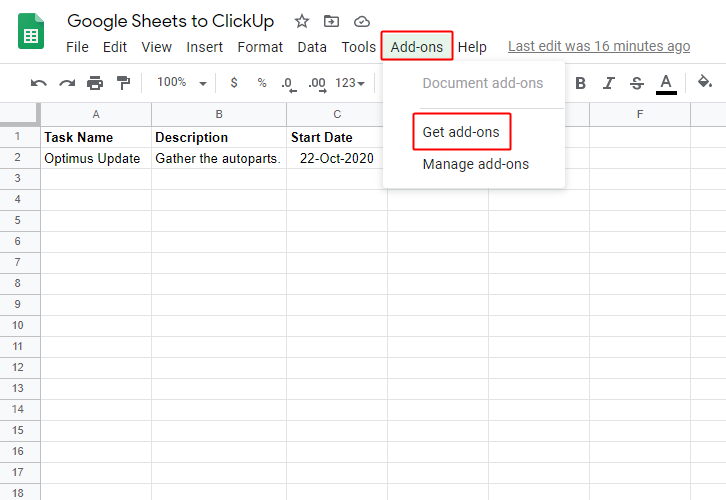Select column B header
This screenshot has width=726, height=500.
pyautogui.click(x=219, y=114)
